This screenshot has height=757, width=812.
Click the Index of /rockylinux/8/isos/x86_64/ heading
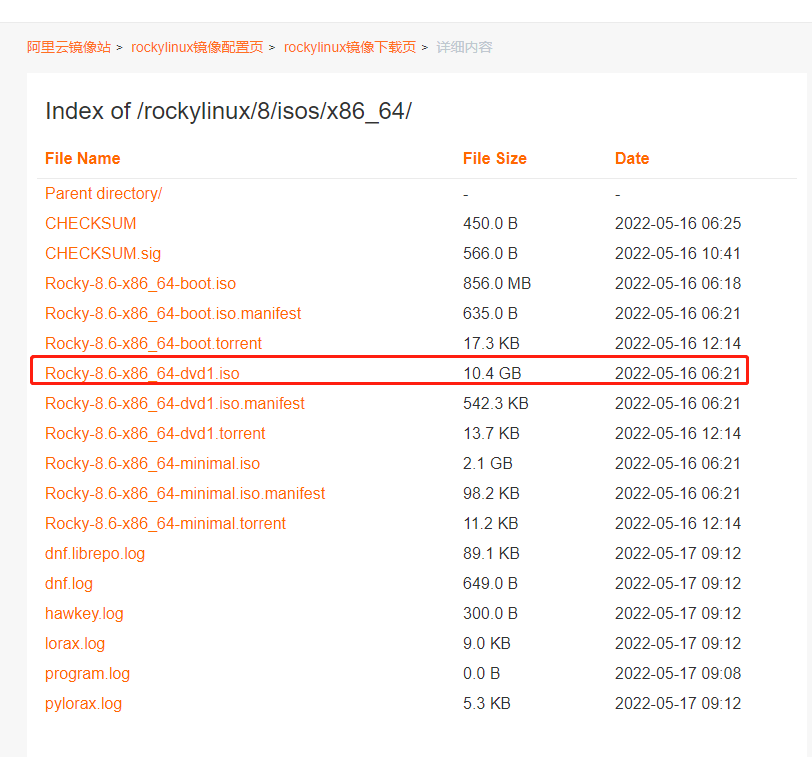click(x=228, y=111)
